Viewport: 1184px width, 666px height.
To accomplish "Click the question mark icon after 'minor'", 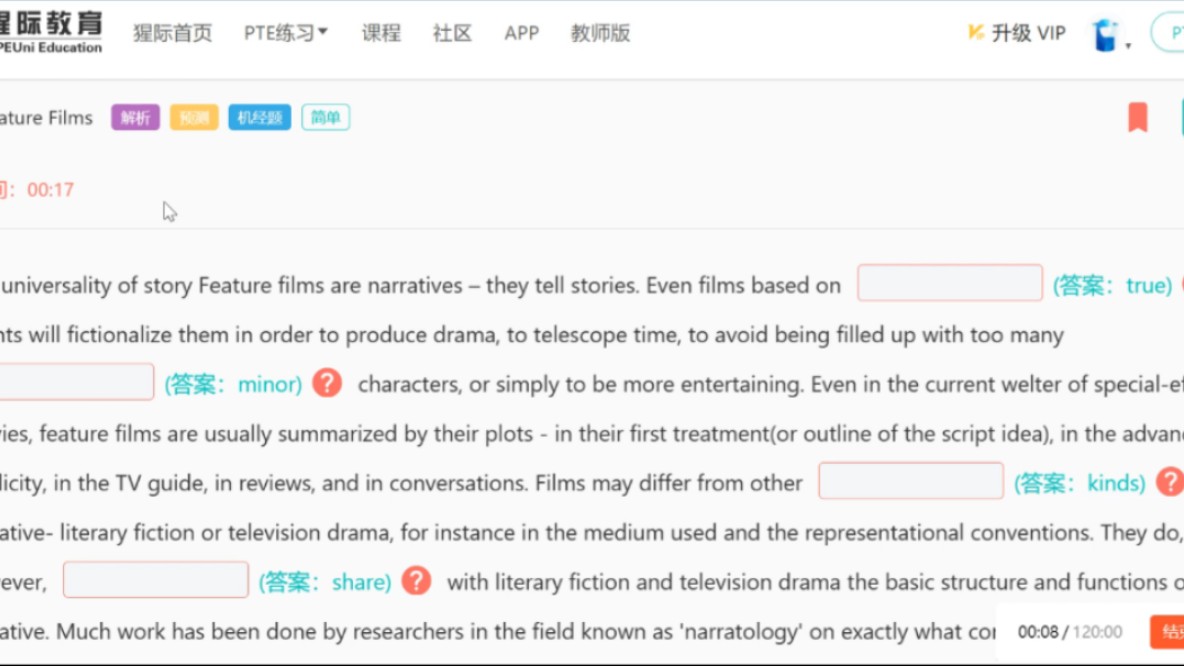I will click(327, 383).
